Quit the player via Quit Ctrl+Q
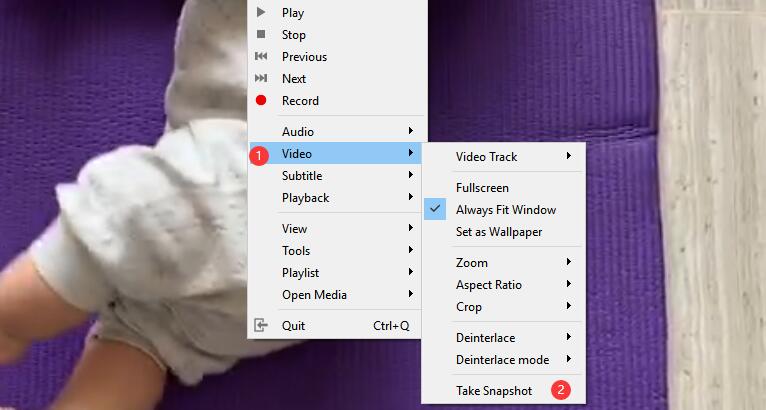Viewport: 766px width, 410px height. pos(335,325)
